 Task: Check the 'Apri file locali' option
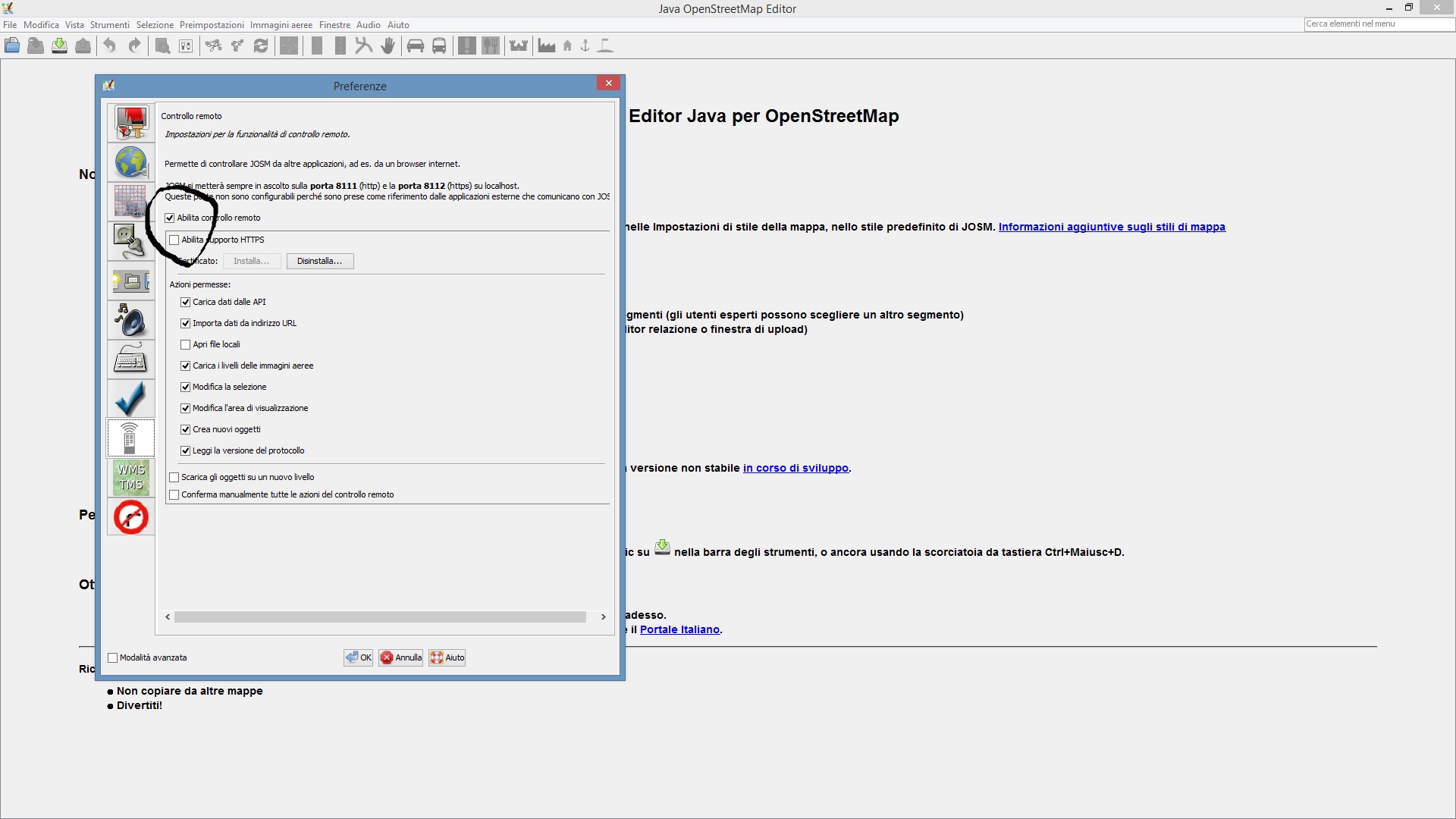(x=186, y=345)
